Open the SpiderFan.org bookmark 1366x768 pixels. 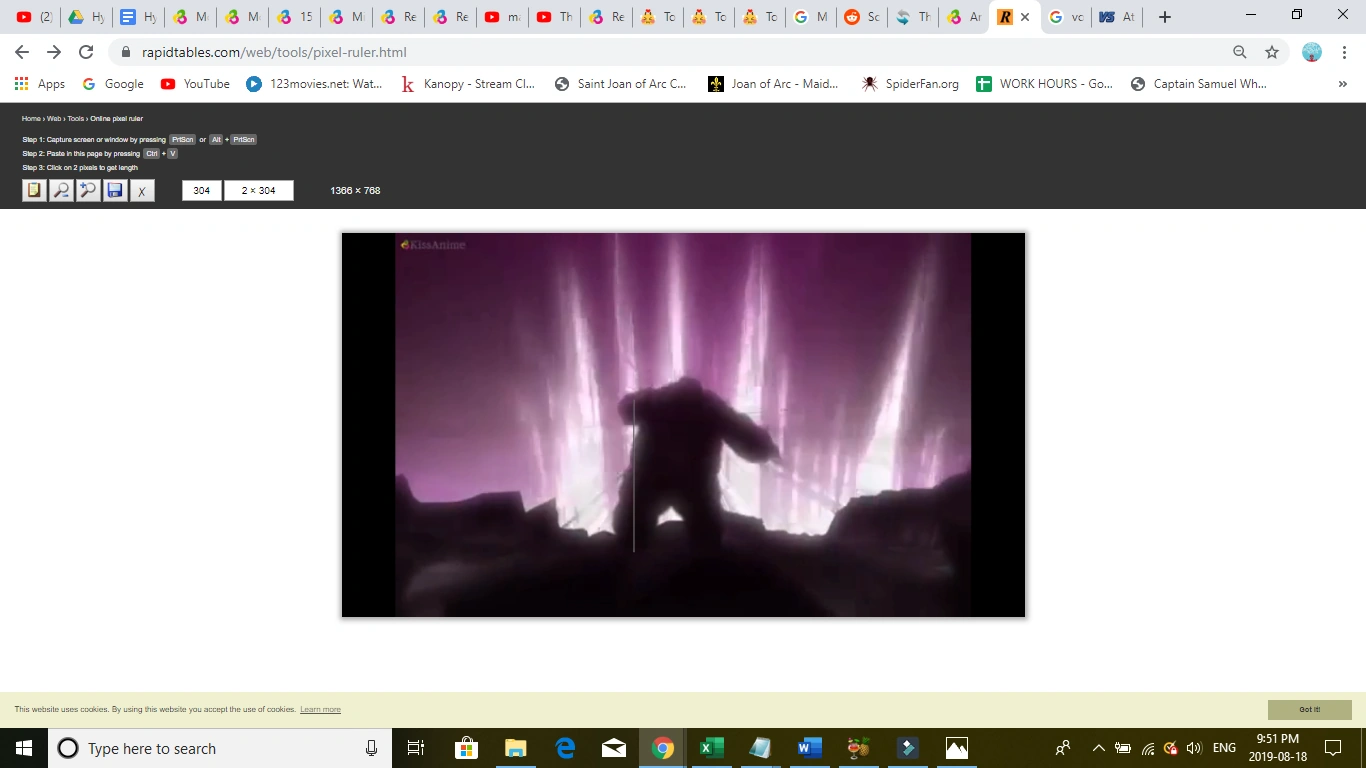pyautogui.click(x=910, y=84)
